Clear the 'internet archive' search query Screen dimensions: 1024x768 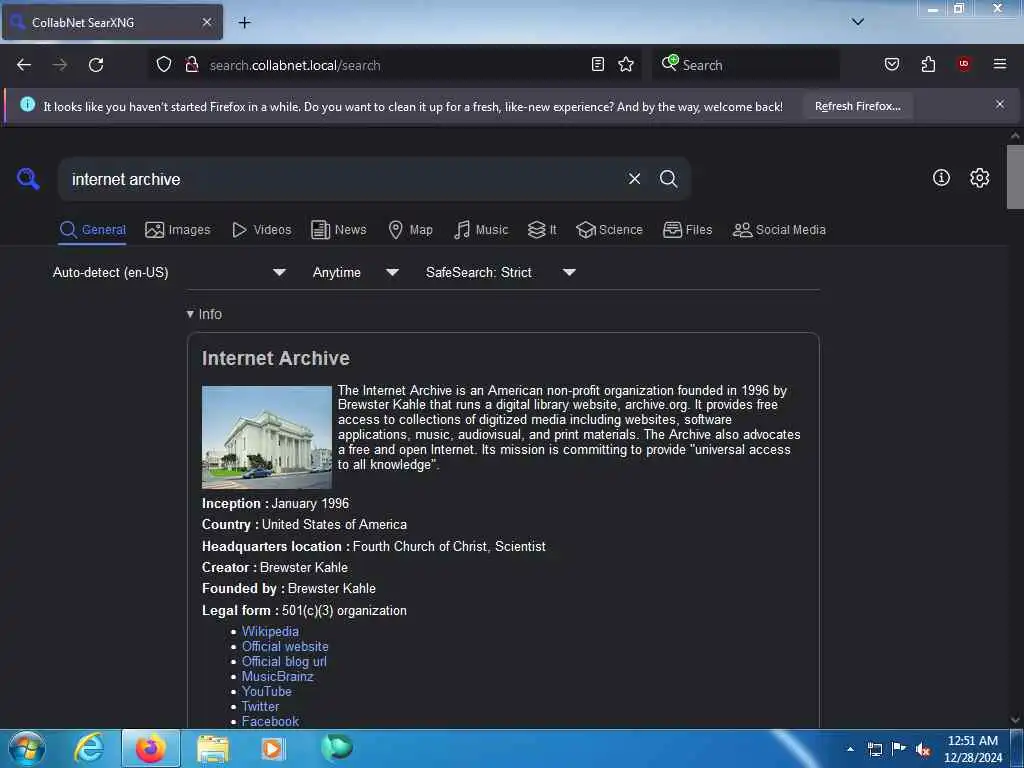tap(634, 179)
